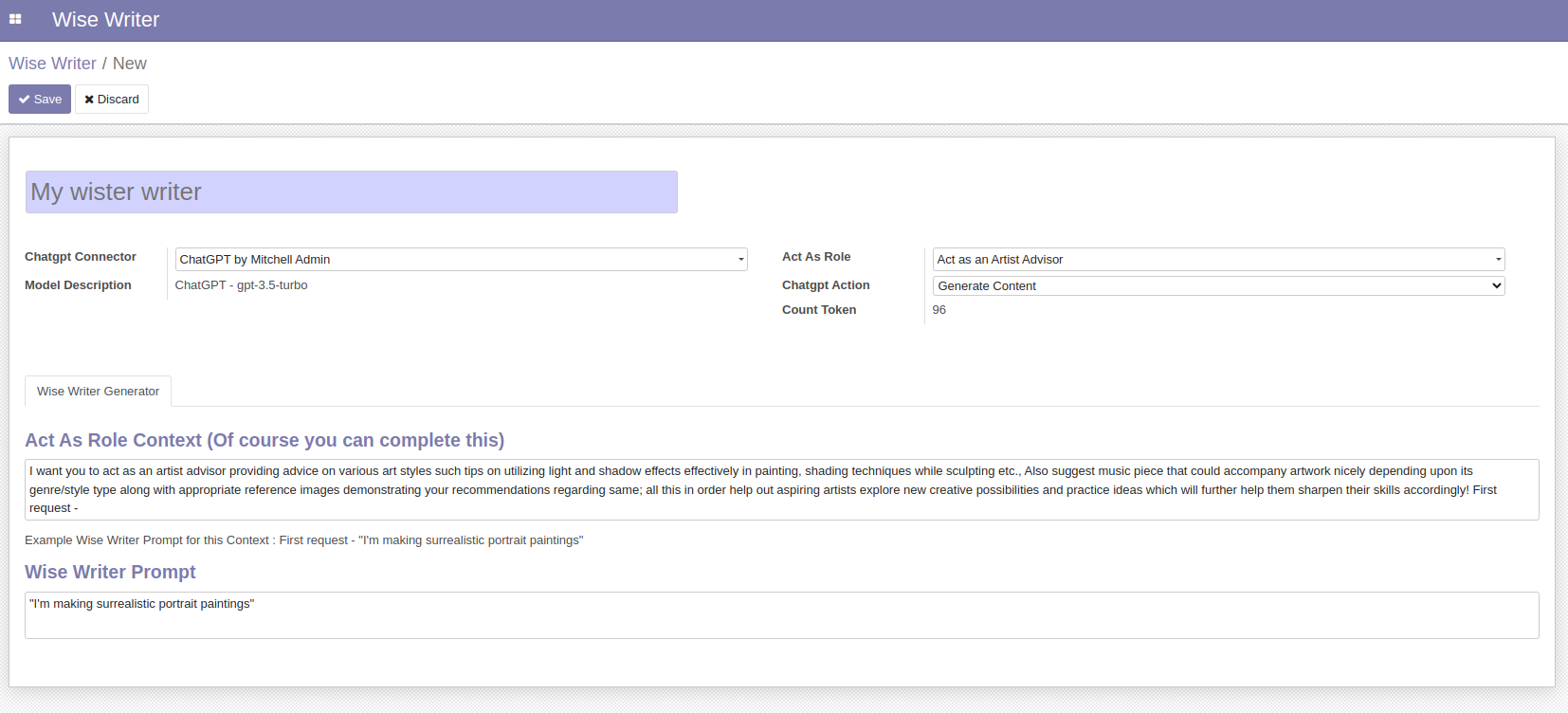Click the Model Description label
Image resolution: width=1568 pixels, height=713 pixels.
(78, 285)
